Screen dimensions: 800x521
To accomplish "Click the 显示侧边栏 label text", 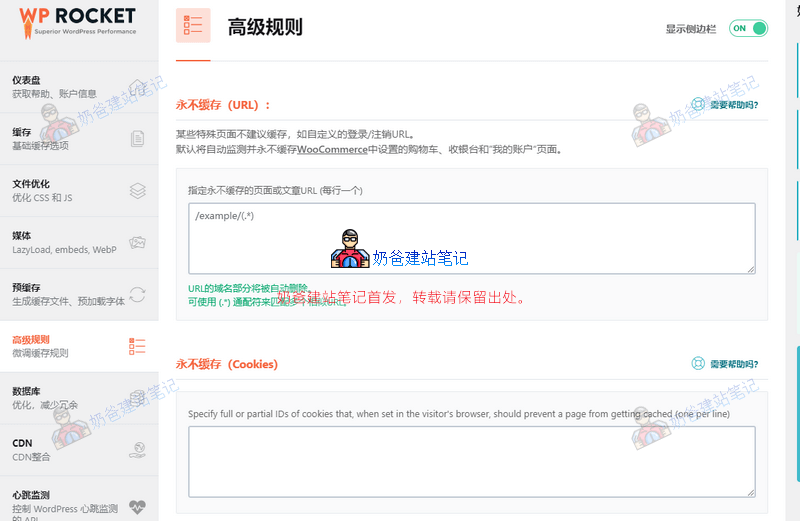I will (x=691, y=29).
